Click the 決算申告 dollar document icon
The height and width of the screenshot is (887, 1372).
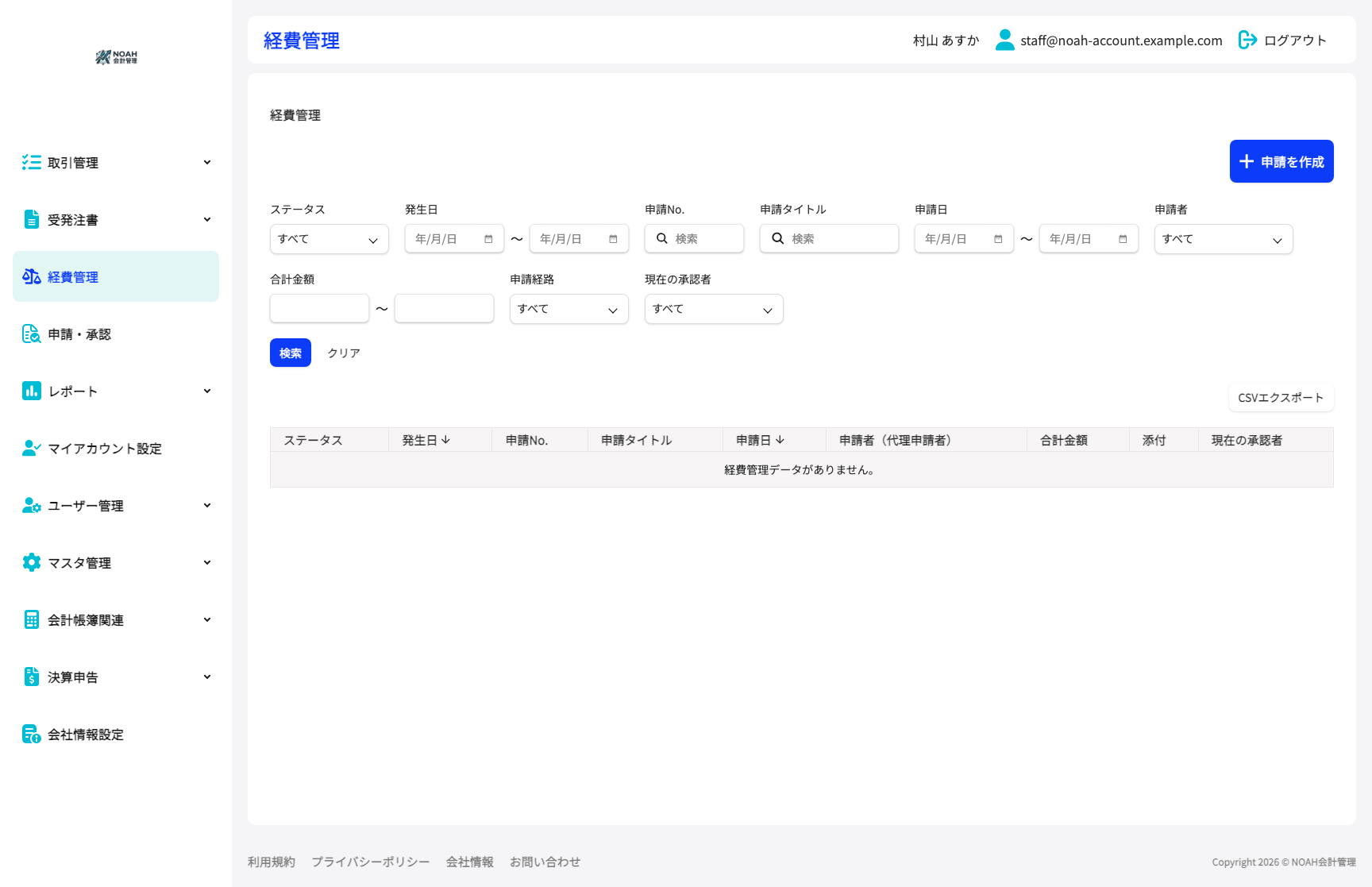[x=32, y=677]
